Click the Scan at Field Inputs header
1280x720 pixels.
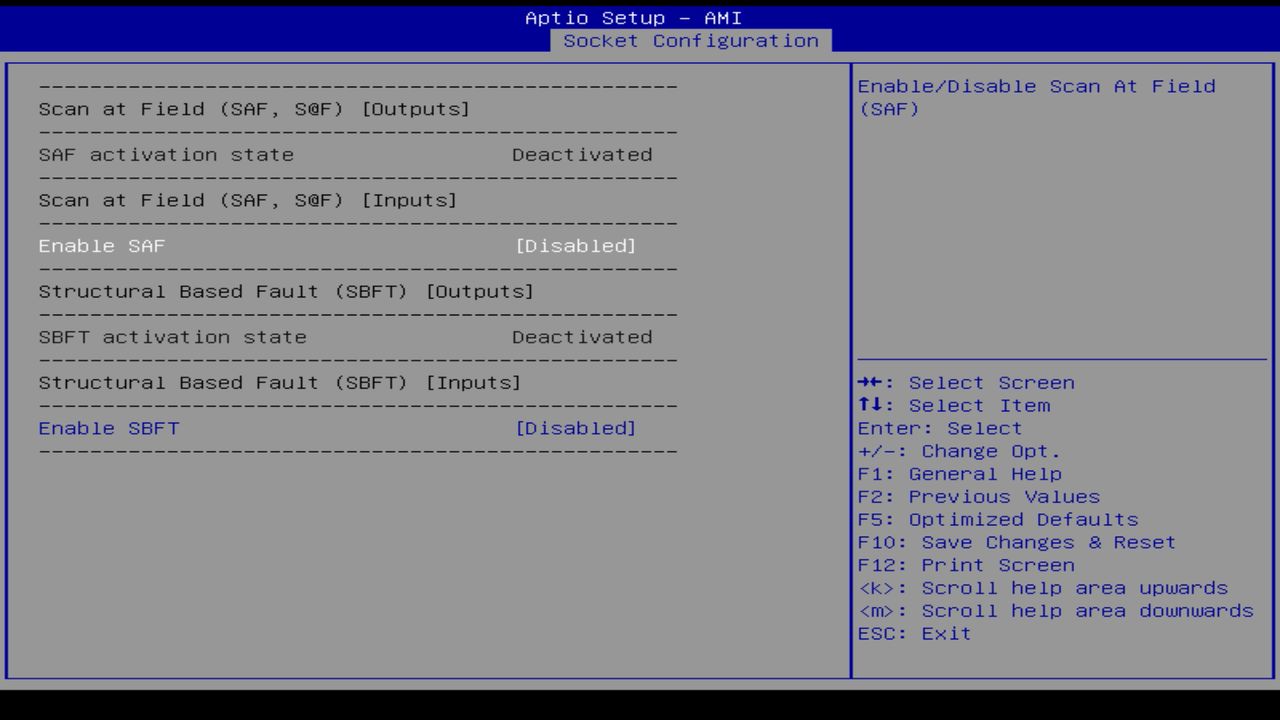coord(247,200)
